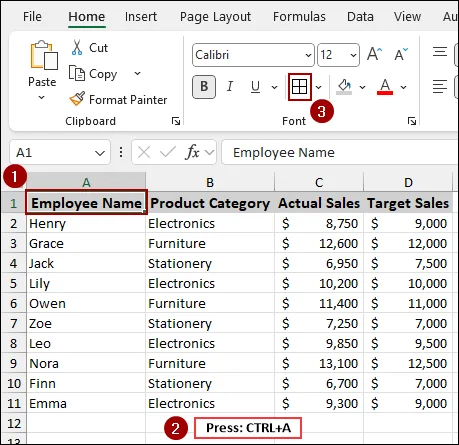Screen dimensions: 459x445
Task: Select the Product Category header cell
Action: point(210,203)
